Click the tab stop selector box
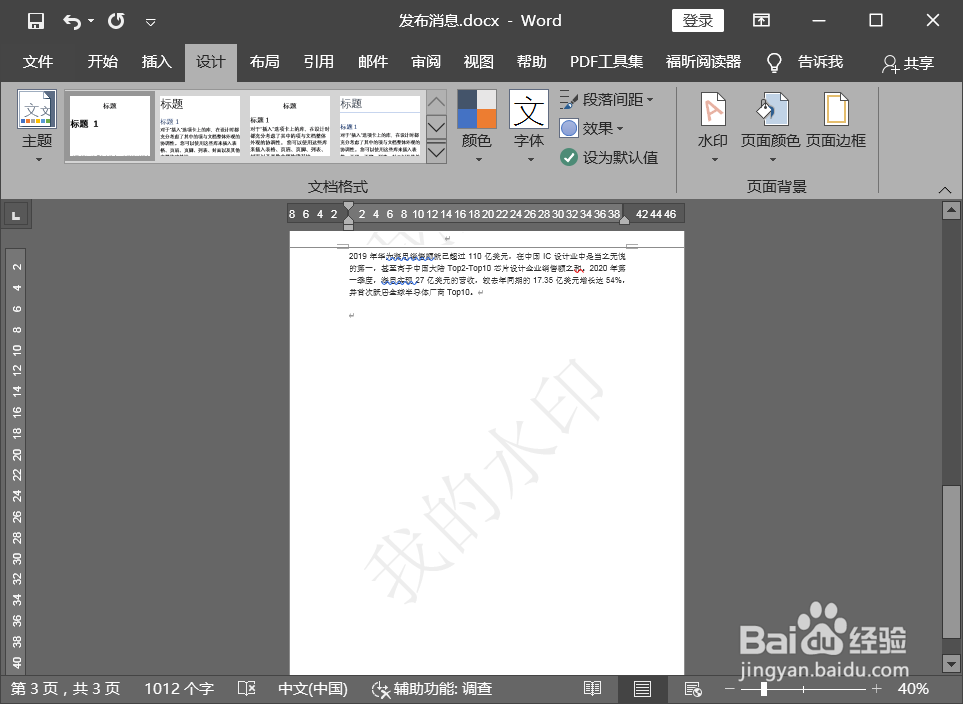 click(16, 216)
